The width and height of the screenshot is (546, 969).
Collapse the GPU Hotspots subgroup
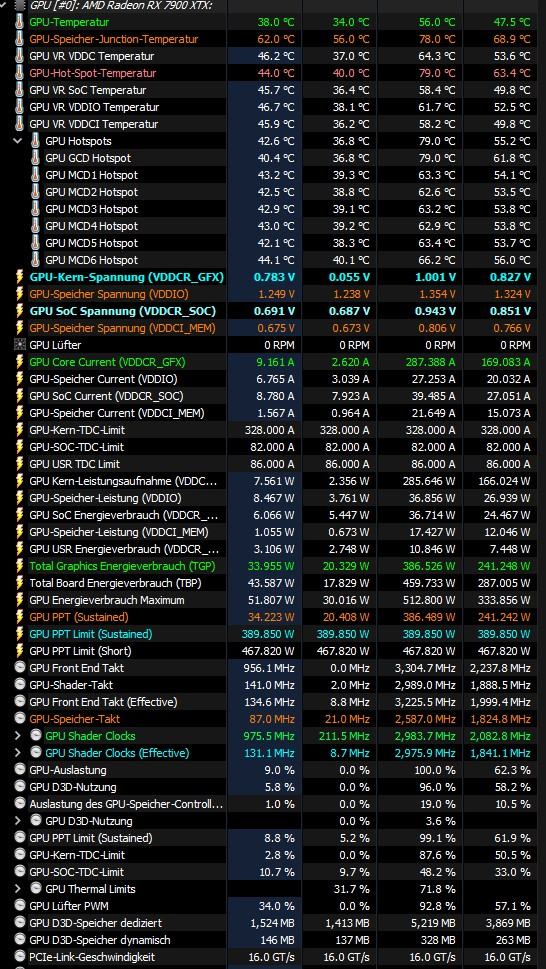click(x=17, y=141)
